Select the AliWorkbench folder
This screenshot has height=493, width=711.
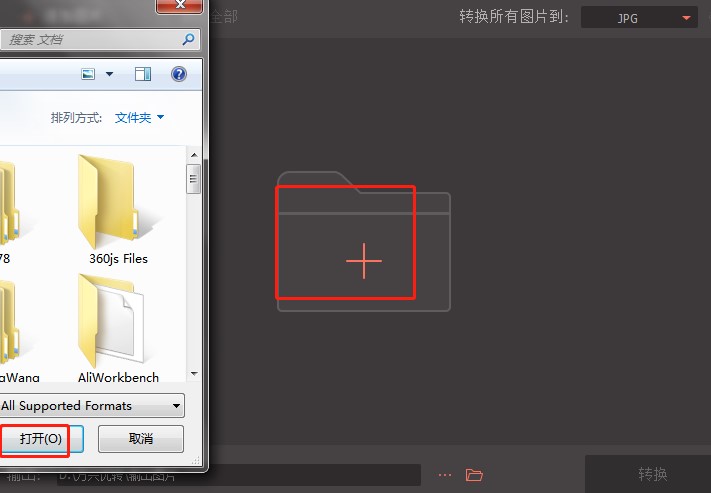point(117,328)
